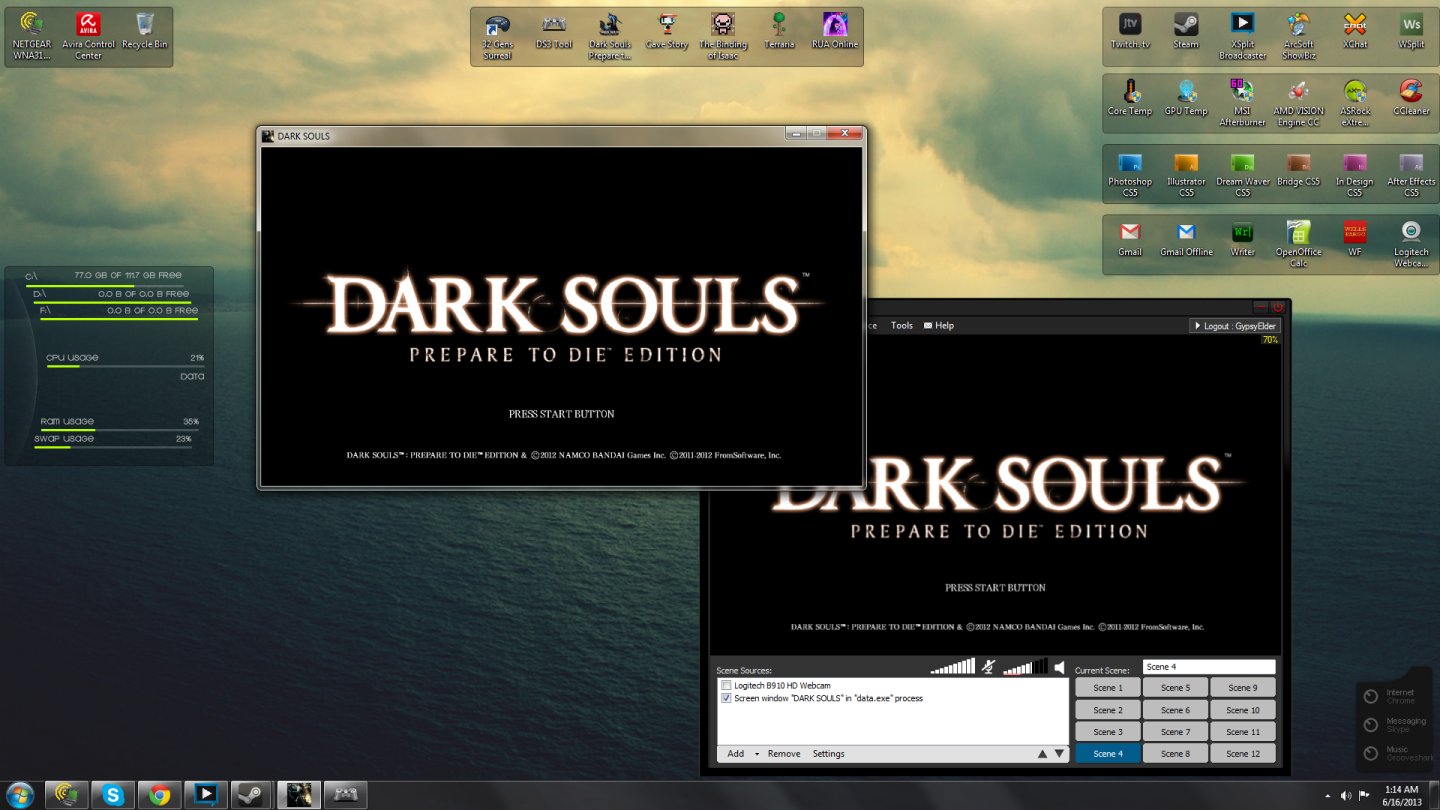
Task: Open the GPU Temp shortcut
Action: pyautogui.click(x=1186, y=98)
